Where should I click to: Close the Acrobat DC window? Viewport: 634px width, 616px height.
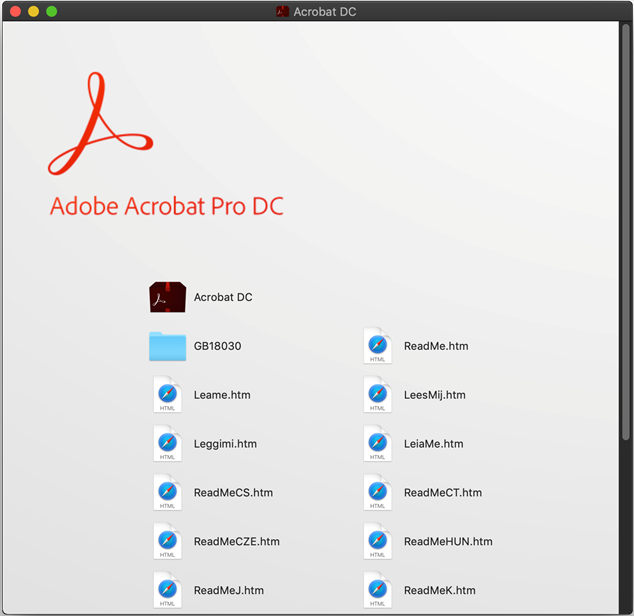point(15,11)
